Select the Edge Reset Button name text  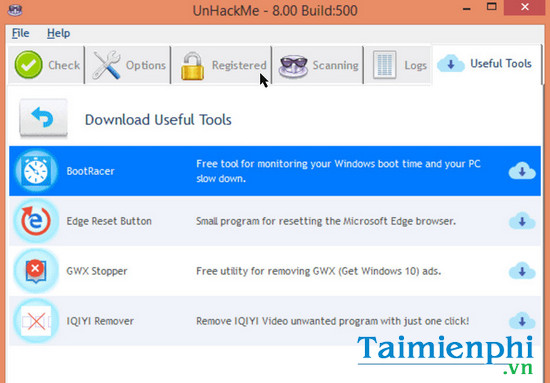tap(109, 221)
